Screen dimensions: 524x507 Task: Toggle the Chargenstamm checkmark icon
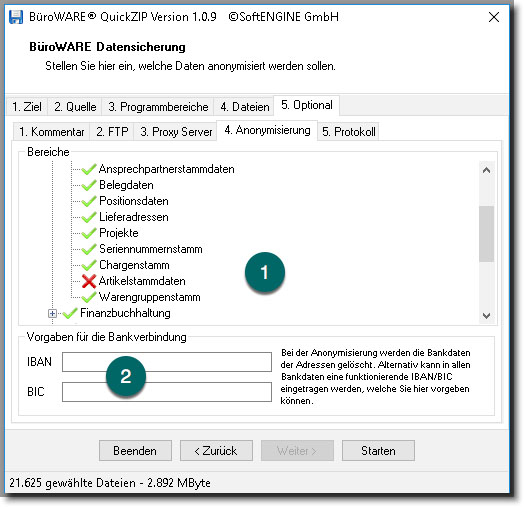click(89, 265)
